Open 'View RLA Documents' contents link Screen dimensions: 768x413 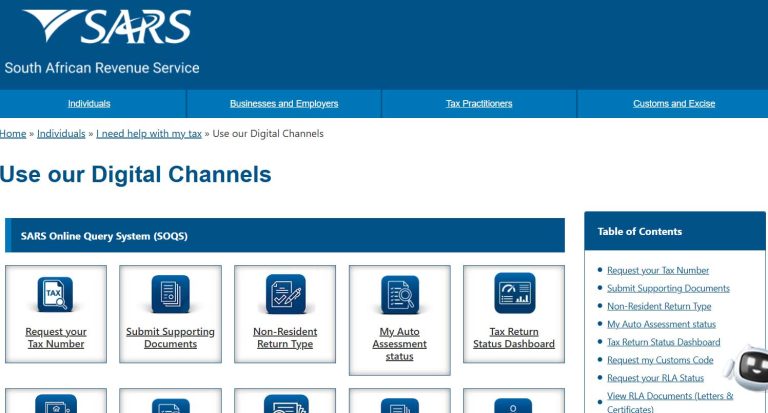pos(664,396)
